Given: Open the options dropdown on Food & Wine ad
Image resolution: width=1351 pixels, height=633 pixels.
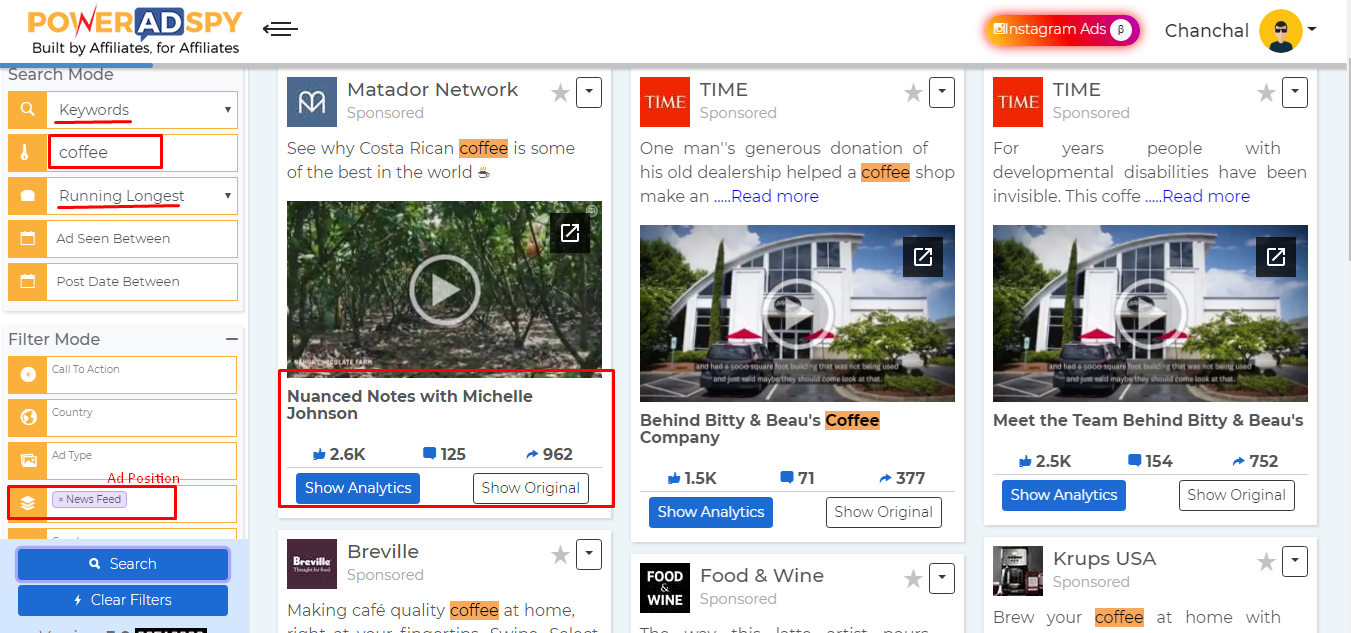Looking at the screenshot, I should (x=942, y=579).
